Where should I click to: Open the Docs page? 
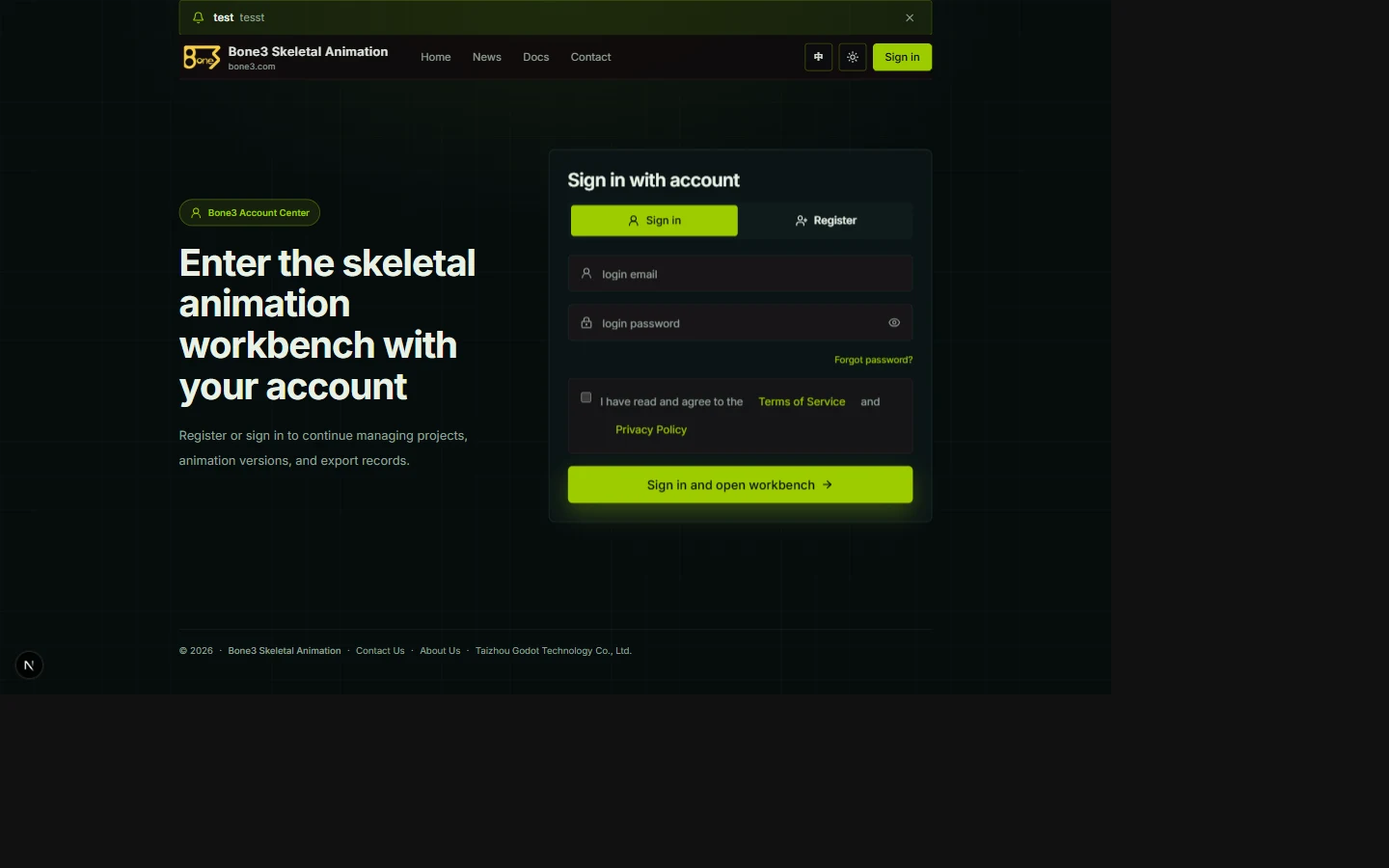click(x=536, y=57)
